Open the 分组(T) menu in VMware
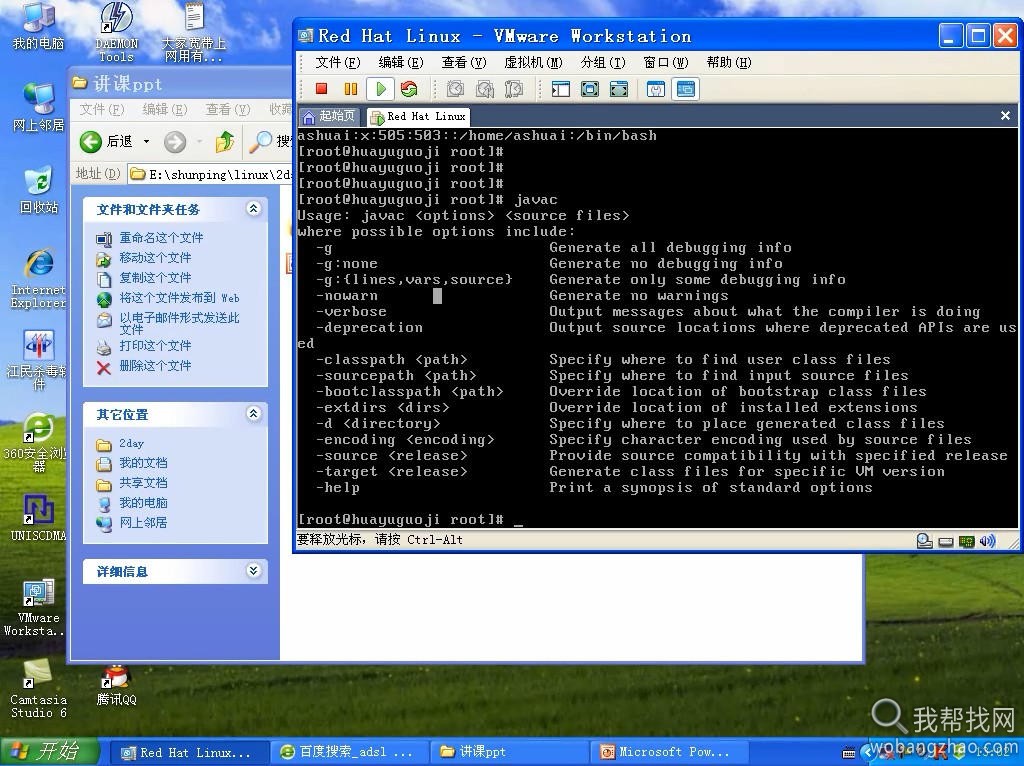This screenshot has width=1024, height=766. (603, 63)
